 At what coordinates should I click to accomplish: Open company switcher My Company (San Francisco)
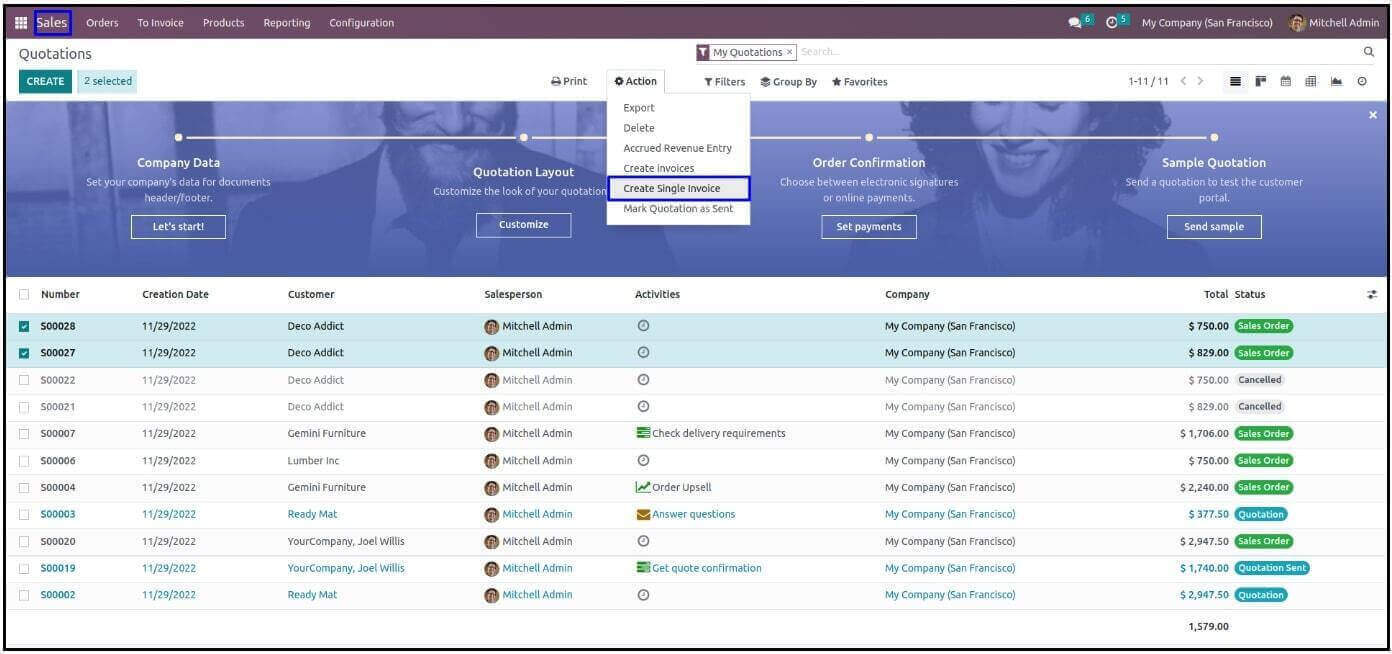point(1207,22)
